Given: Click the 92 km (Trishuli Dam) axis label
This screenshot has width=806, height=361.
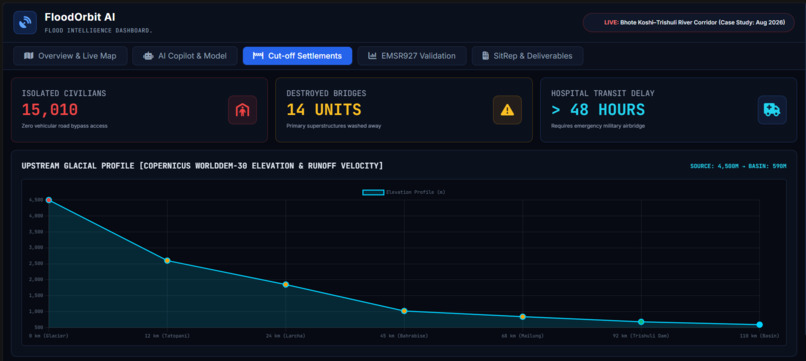Looking at the screenshot, I should (x=642, y=336).
